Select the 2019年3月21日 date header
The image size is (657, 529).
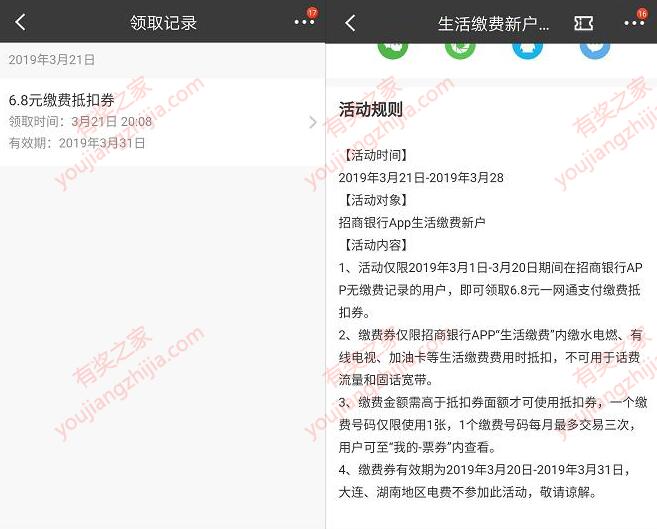pos(52,59)
